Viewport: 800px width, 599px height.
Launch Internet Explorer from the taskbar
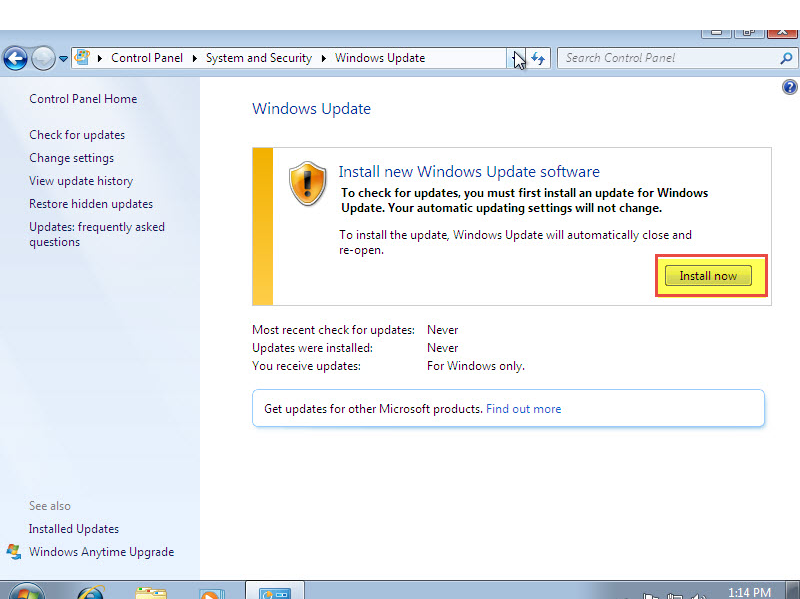[x=91, y=593]
